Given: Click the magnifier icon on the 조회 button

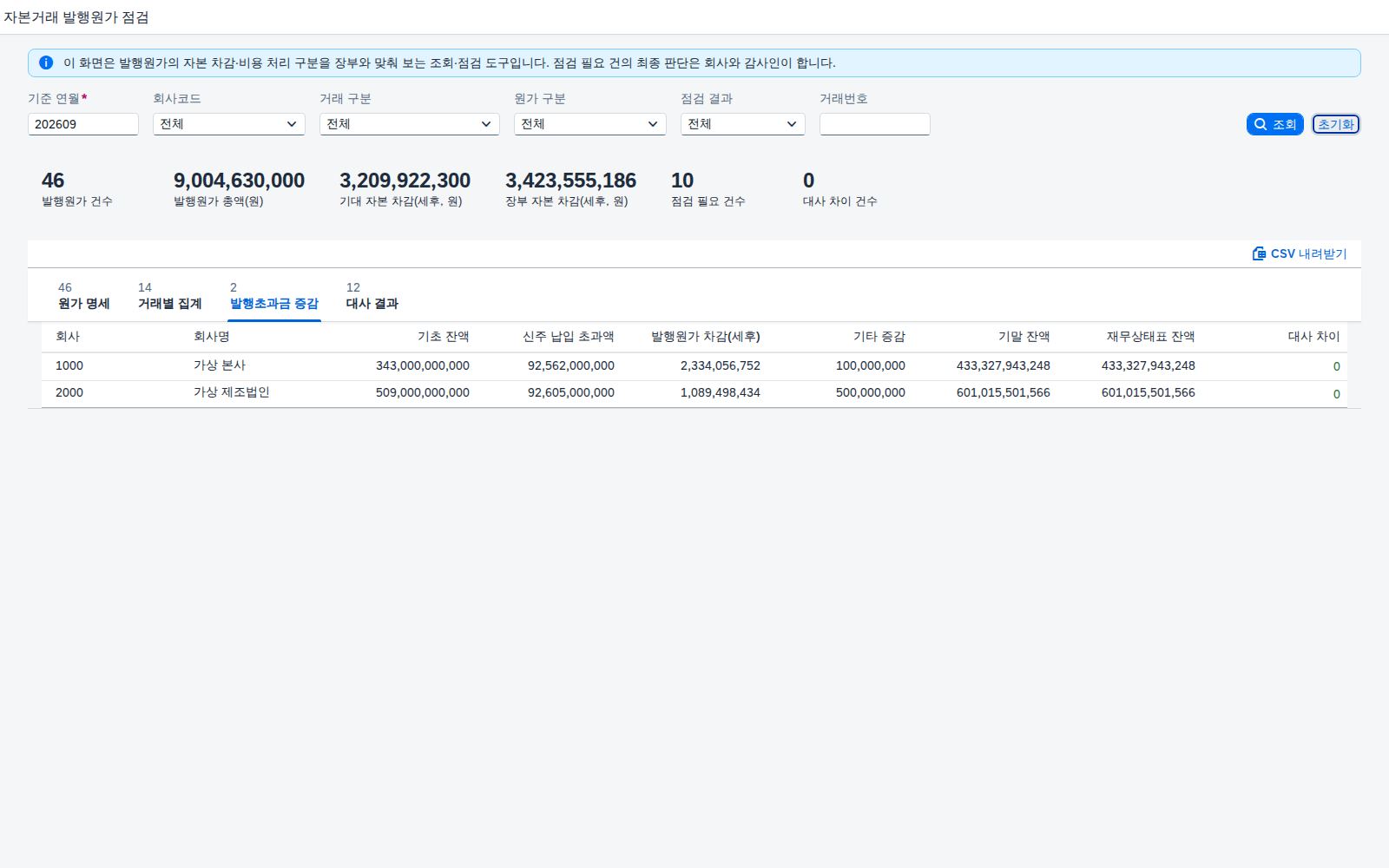Looking at the screenshot, I should point(1261,124).
